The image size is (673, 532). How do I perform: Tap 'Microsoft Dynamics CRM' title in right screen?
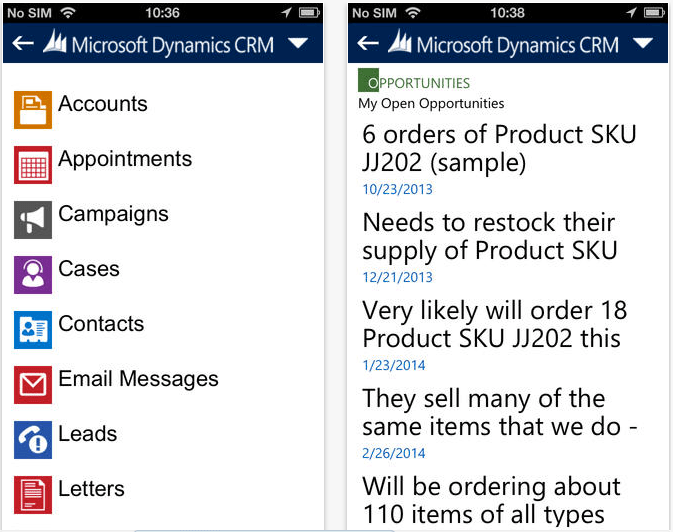click(518, 45)
